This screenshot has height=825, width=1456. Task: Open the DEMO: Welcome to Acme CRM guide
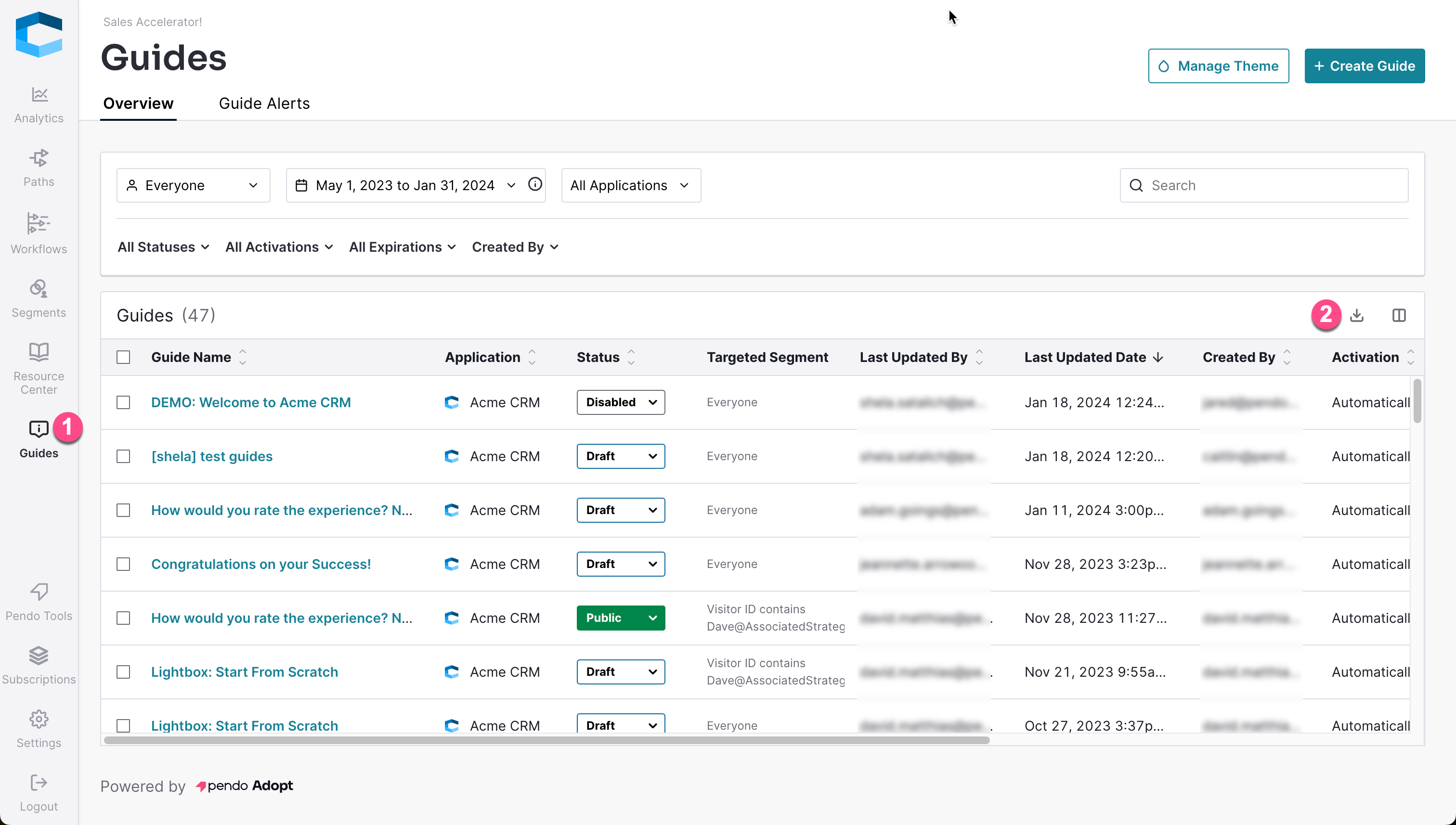coord(251,402)
